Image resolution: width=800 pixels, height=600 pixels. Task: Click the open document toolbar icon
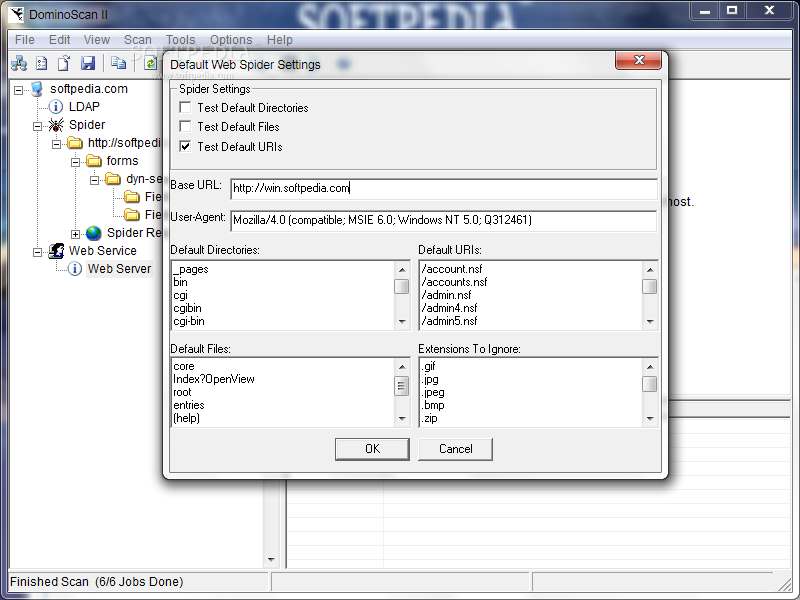(x=64, y=63)
